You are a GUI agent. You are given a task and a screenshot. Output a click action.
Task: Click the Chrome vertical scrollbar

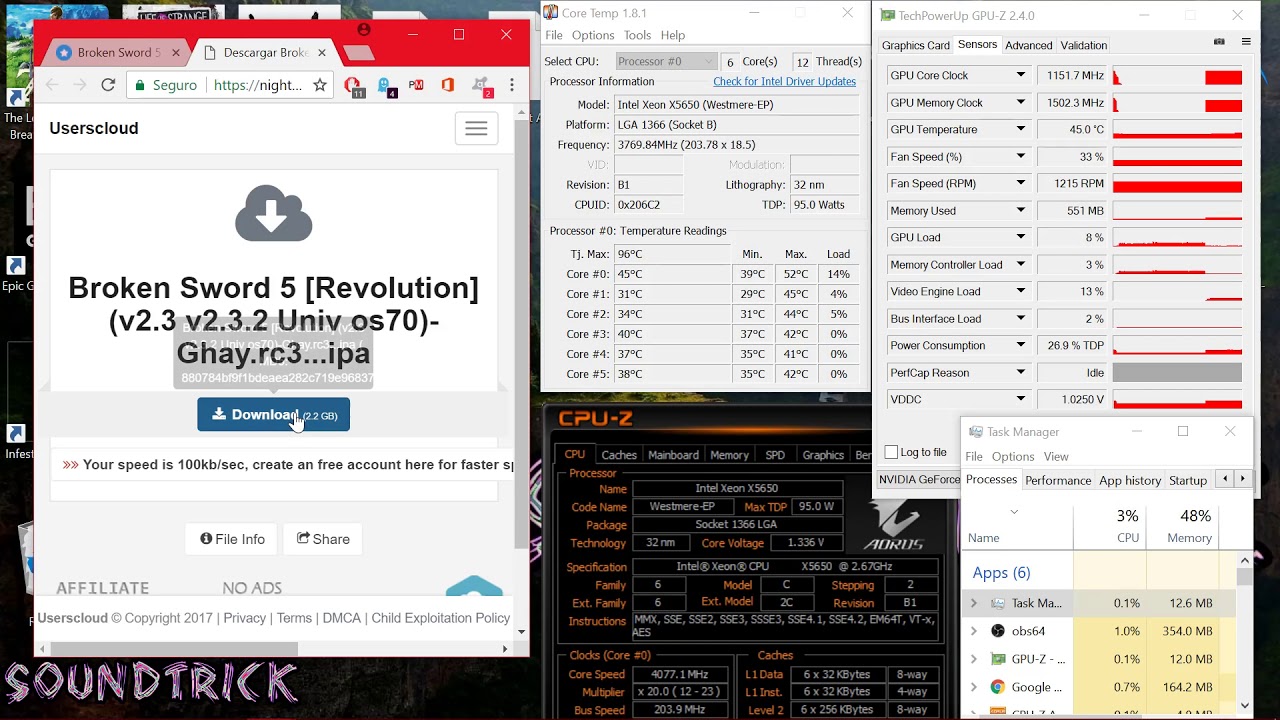coord(521,335)
